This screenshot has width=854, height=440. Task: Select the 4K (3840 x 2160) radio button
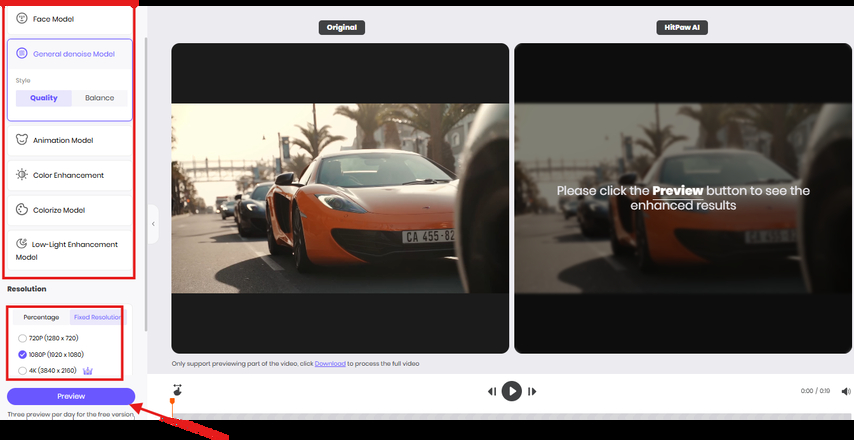tap(22, 371)
